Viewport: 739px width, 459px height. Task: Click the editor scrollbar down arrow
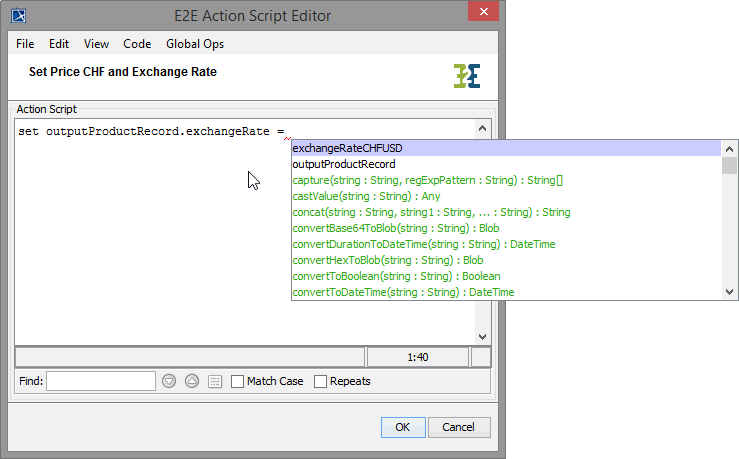pos(482,337)
